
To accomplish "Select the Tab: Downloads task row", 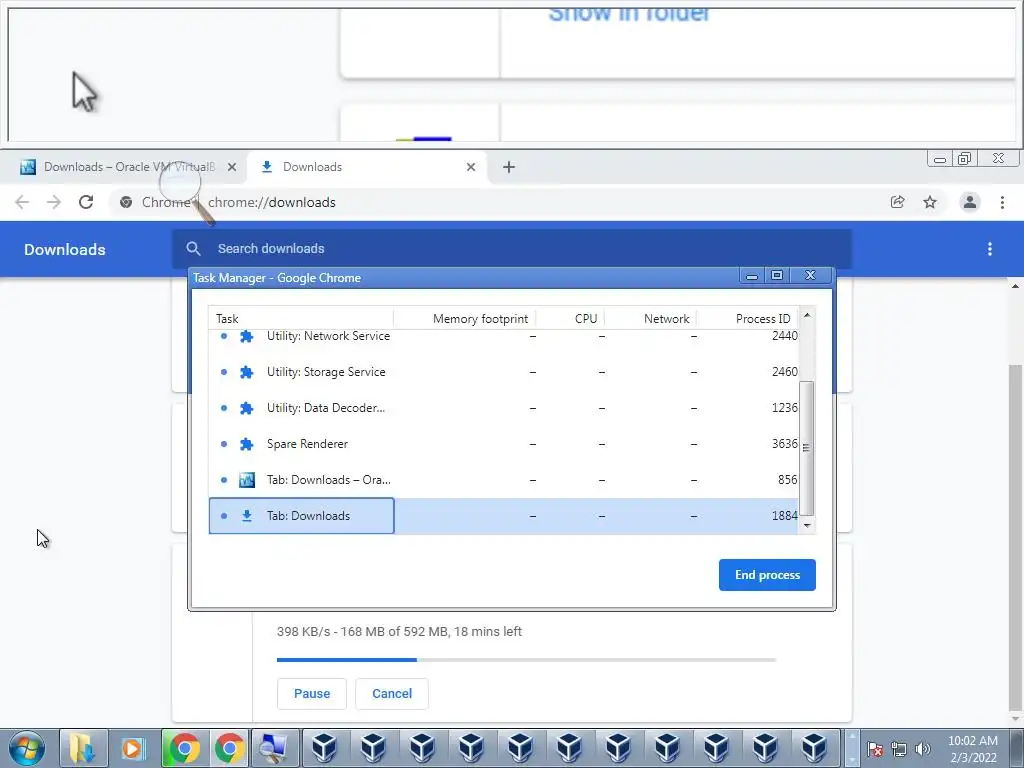I will pos(504,516).
